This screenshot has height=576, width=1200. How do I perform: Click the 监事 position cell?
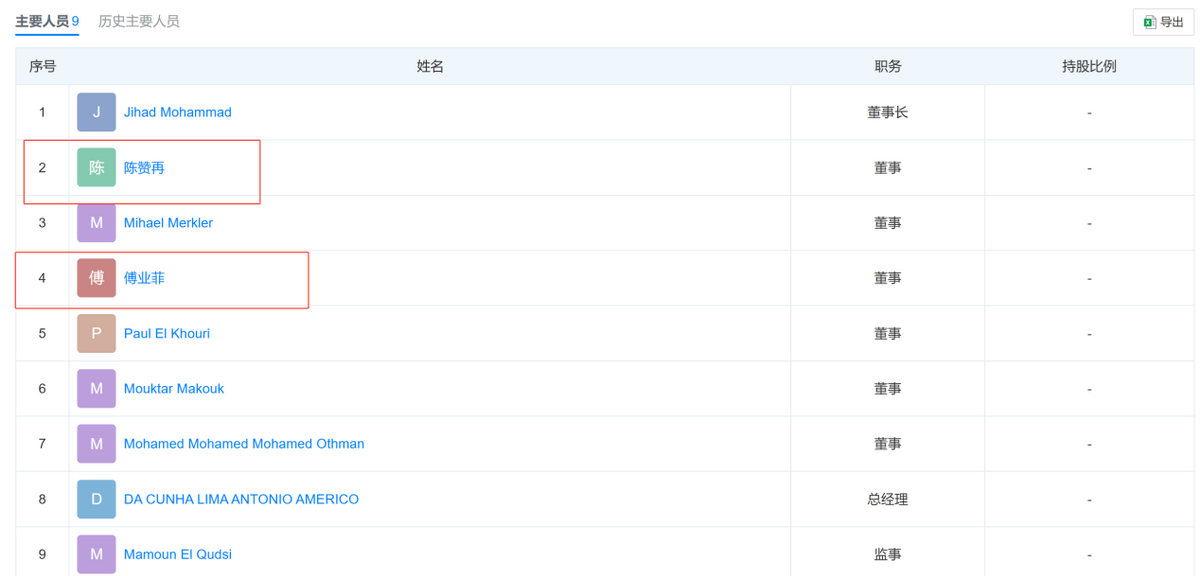(x=888, y=554)
